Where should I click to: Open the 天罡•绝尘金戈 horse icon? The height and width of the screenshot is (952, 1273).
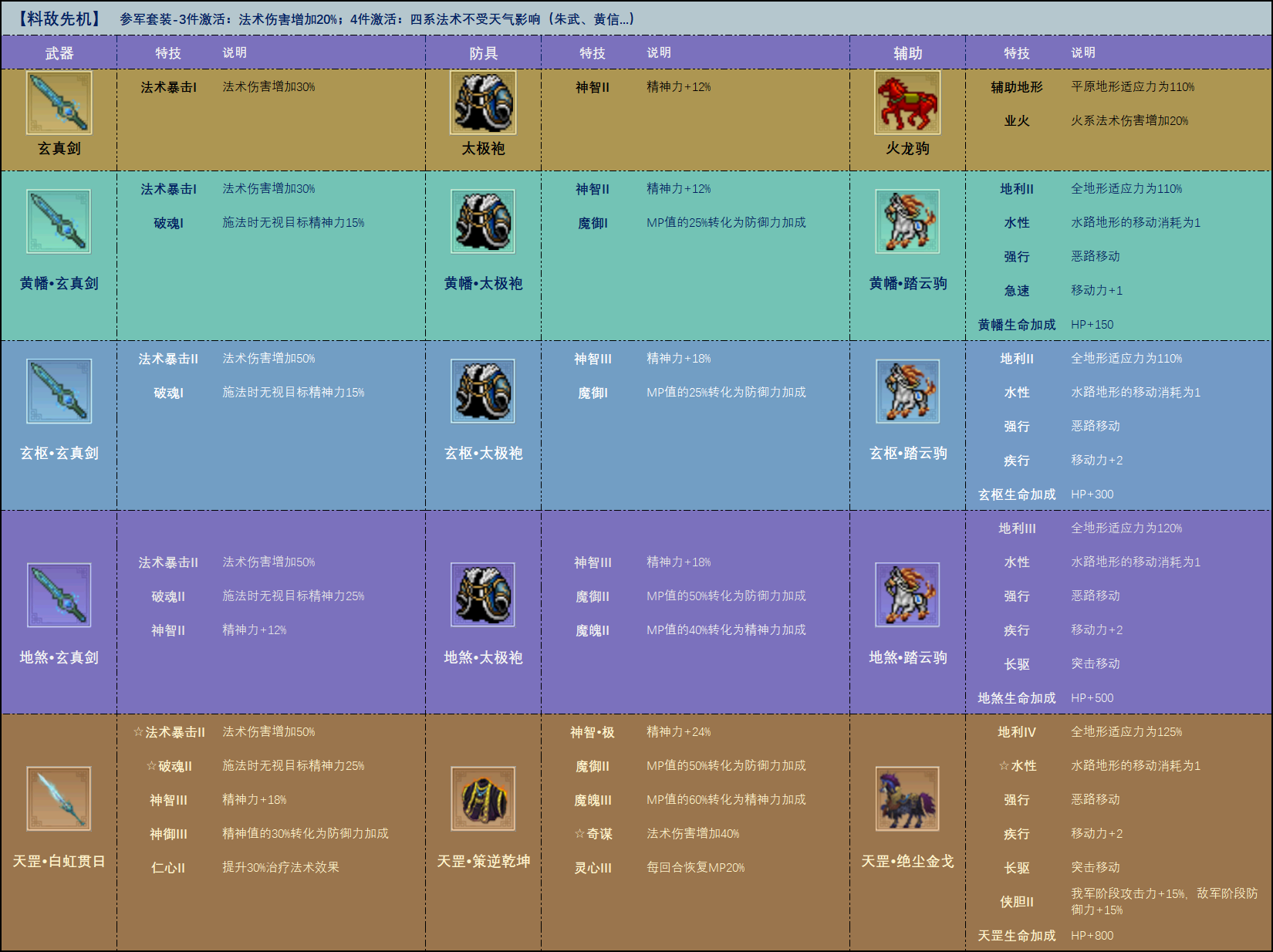(908, 798)
